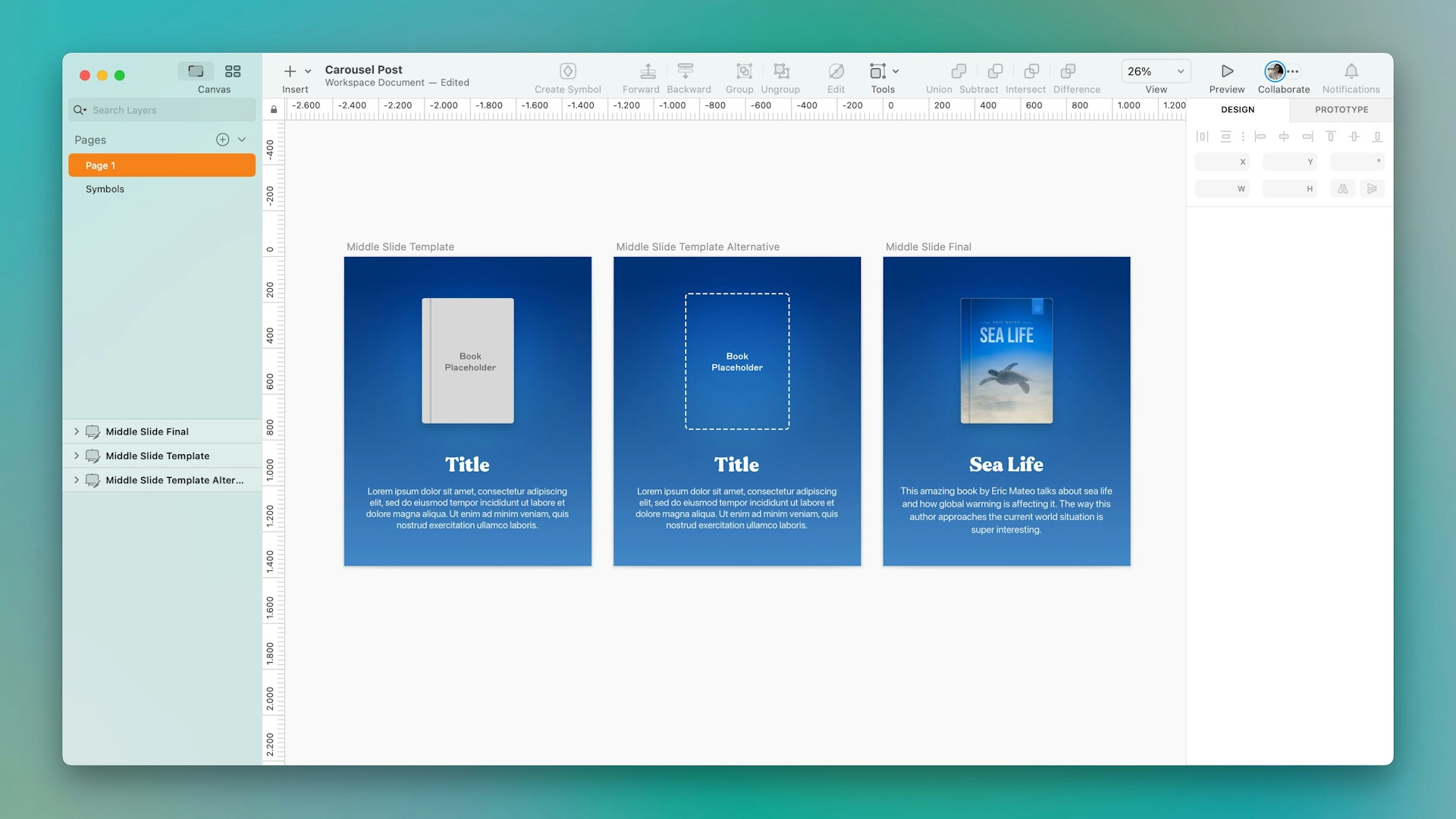Switch to the PROTOTYPE tab
1456x819 pixels.
1341,109
